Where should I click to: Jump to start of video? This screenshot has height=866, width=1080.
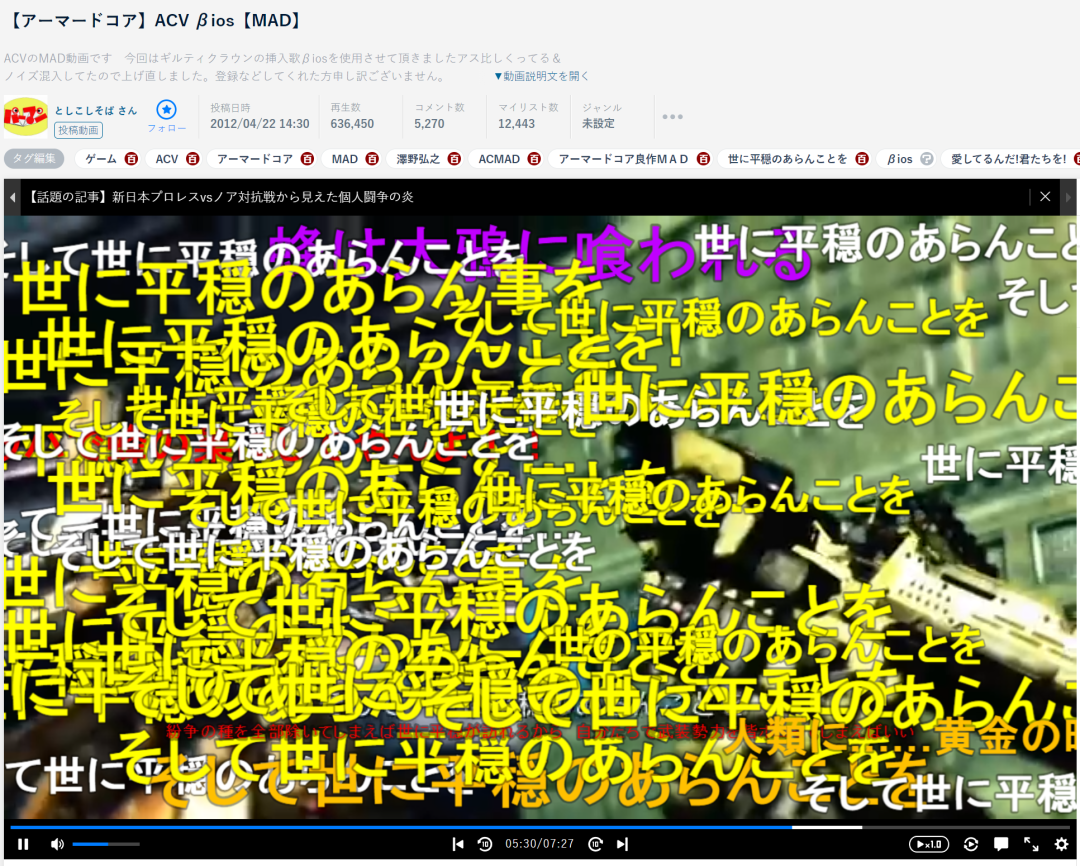[x=457, y=844]
